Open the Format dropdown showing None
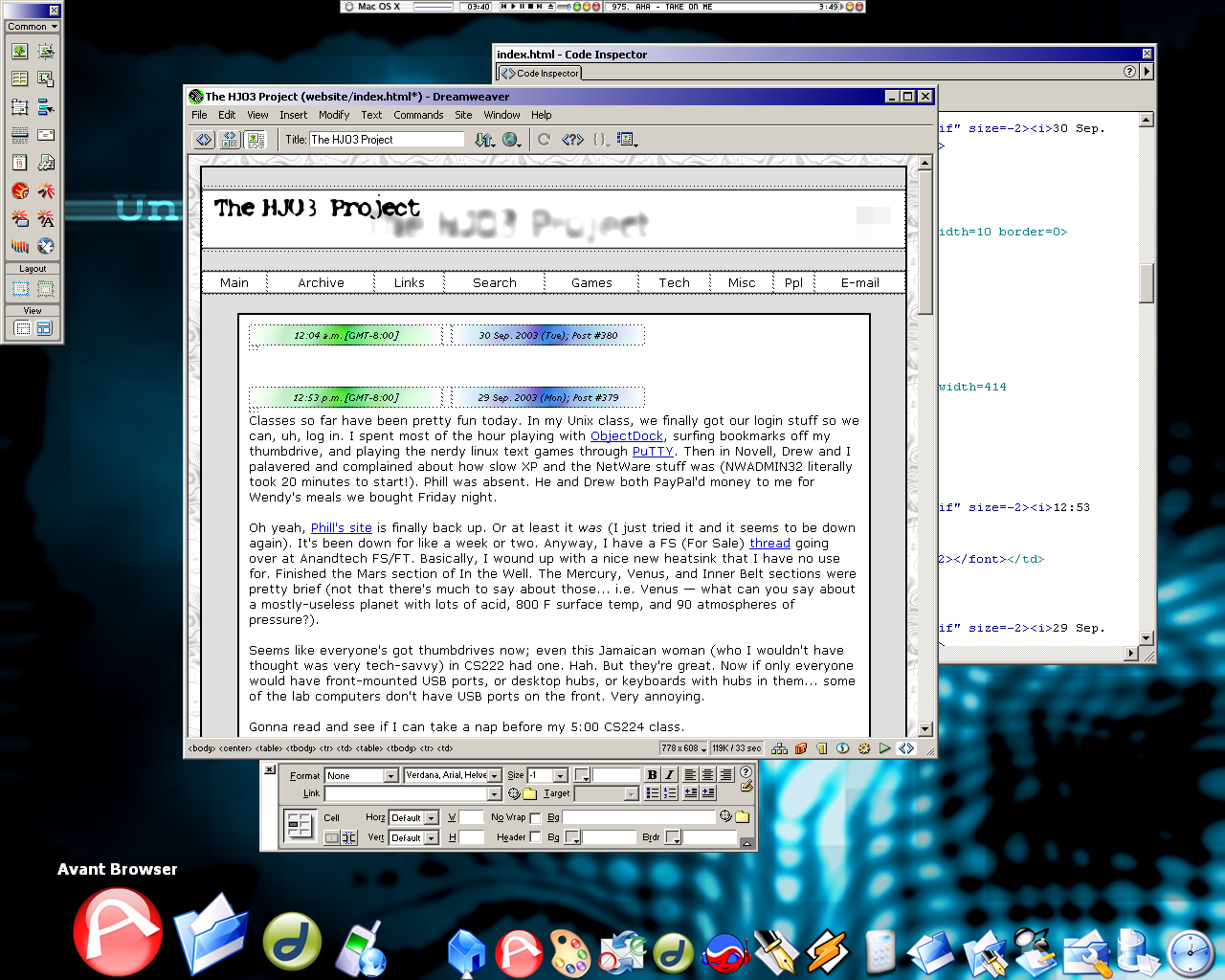 (361, 775)
